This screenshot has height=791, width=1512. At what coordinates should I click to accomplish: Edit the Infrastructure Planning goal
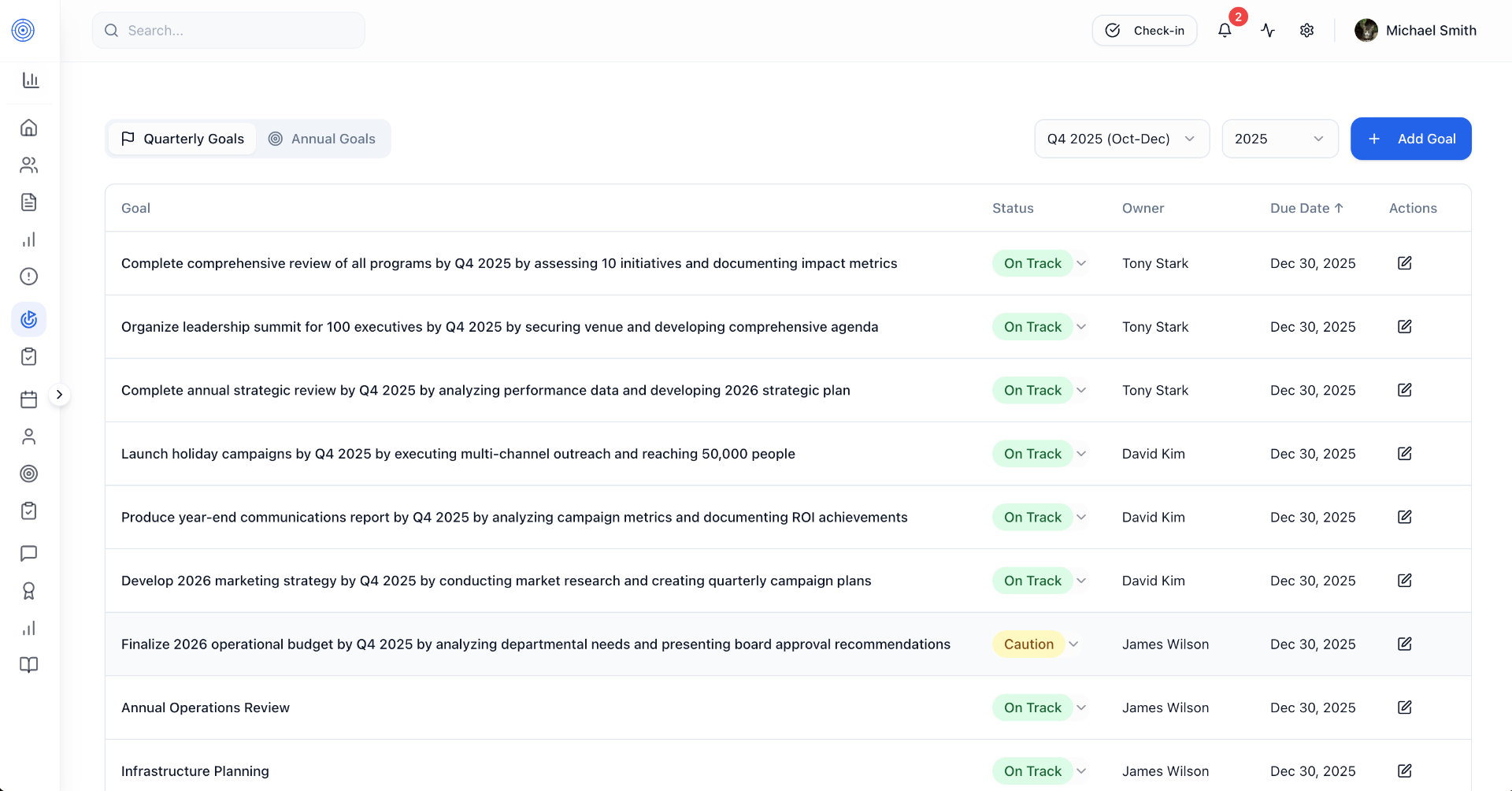(x=1405, y=771)
